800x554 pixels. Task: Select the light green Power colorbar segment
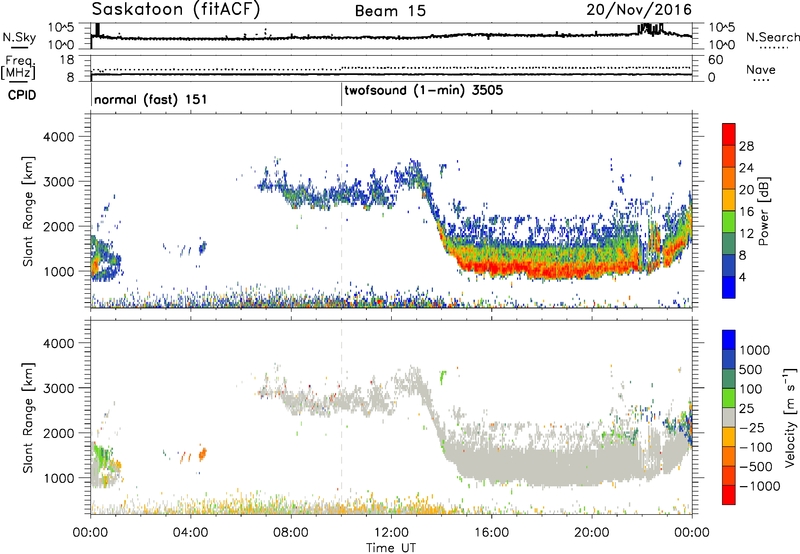729,222
